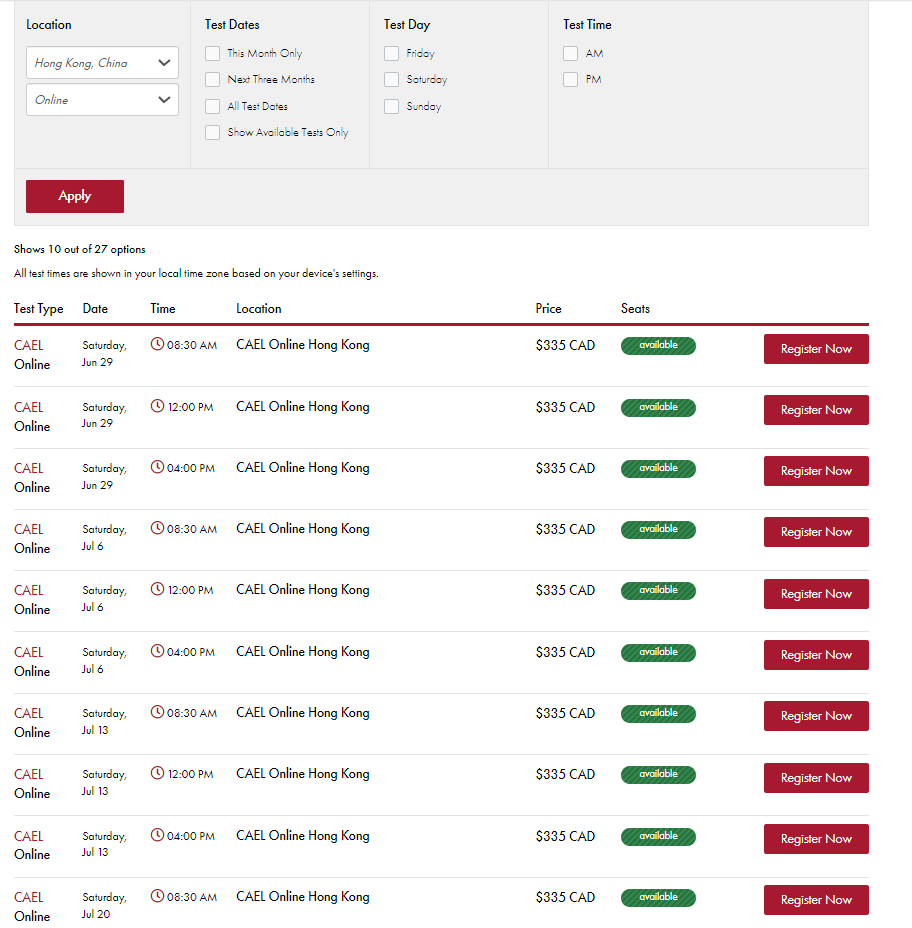Open the CAEL link in first row

[29, 345]
